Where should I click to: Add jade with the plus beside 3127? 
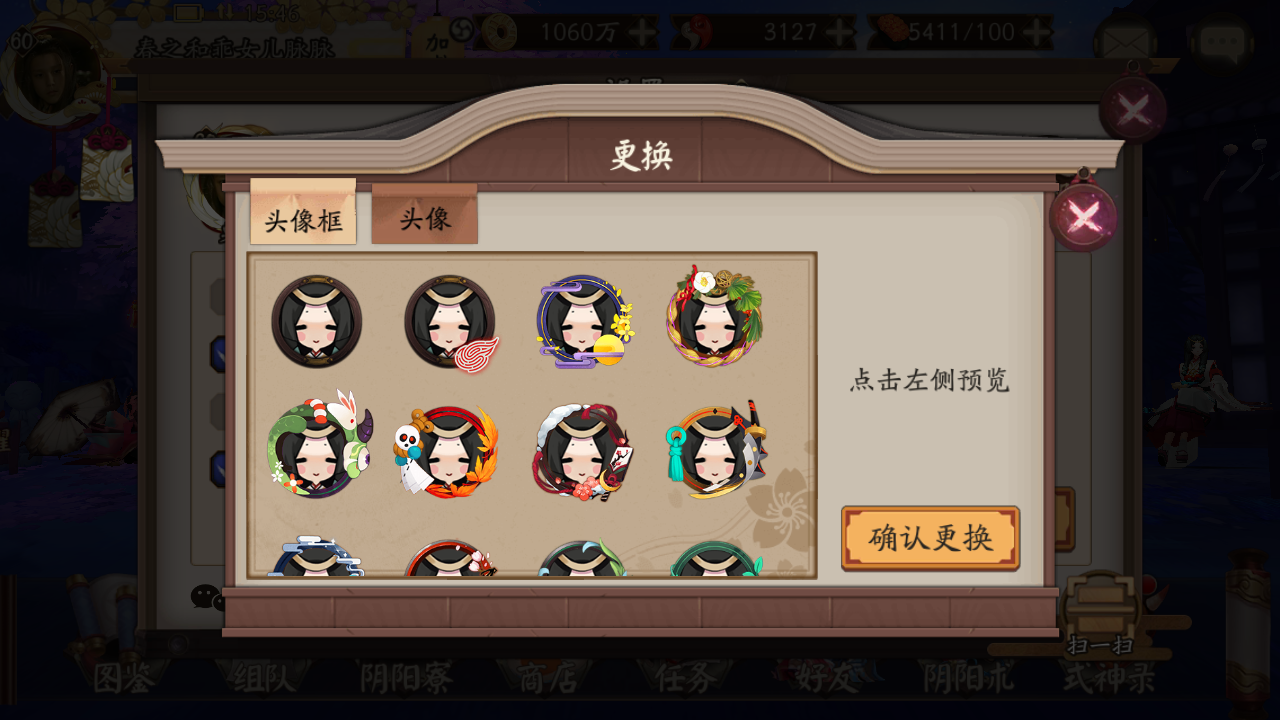point(840,32)
